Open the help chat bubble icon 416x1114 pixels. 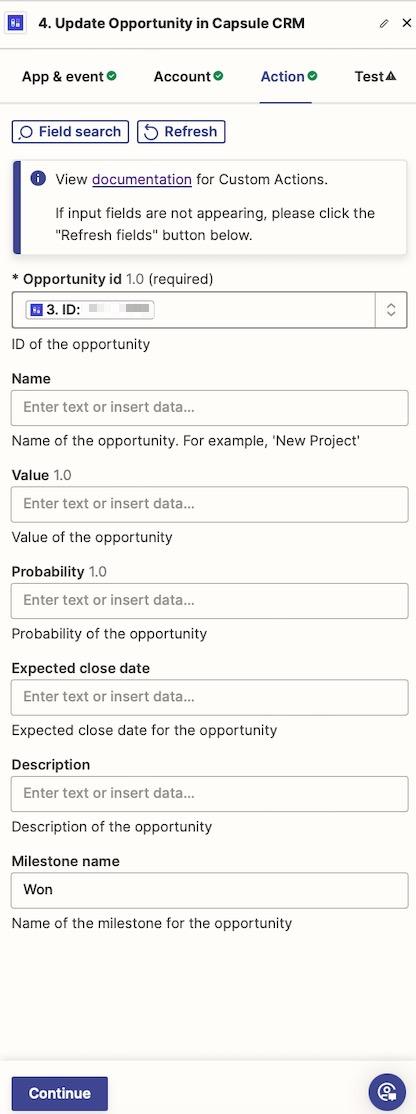(x=387, y=1092)
